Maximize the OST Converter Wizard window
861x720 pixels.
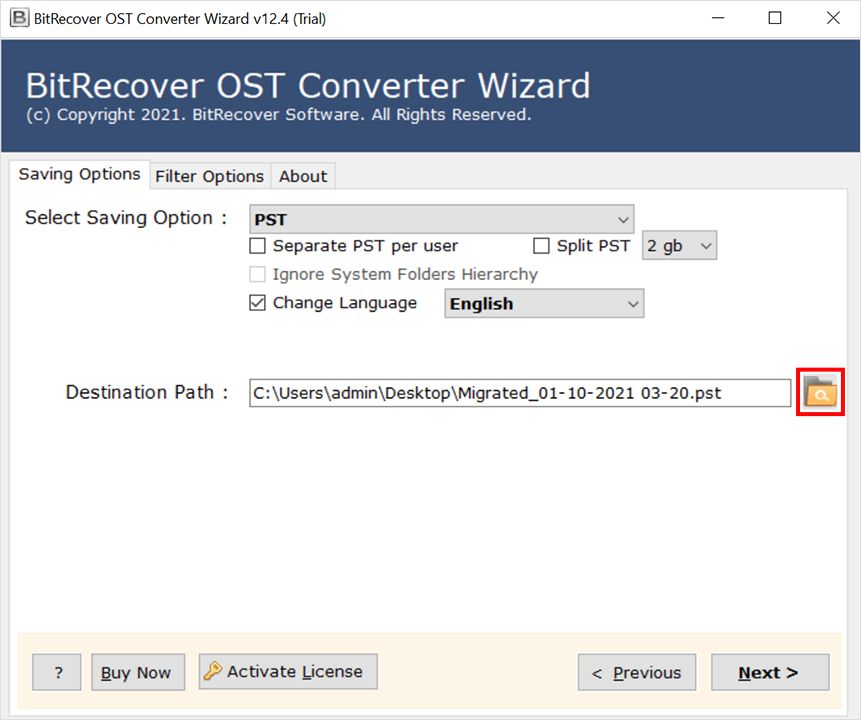click(775, 18)
